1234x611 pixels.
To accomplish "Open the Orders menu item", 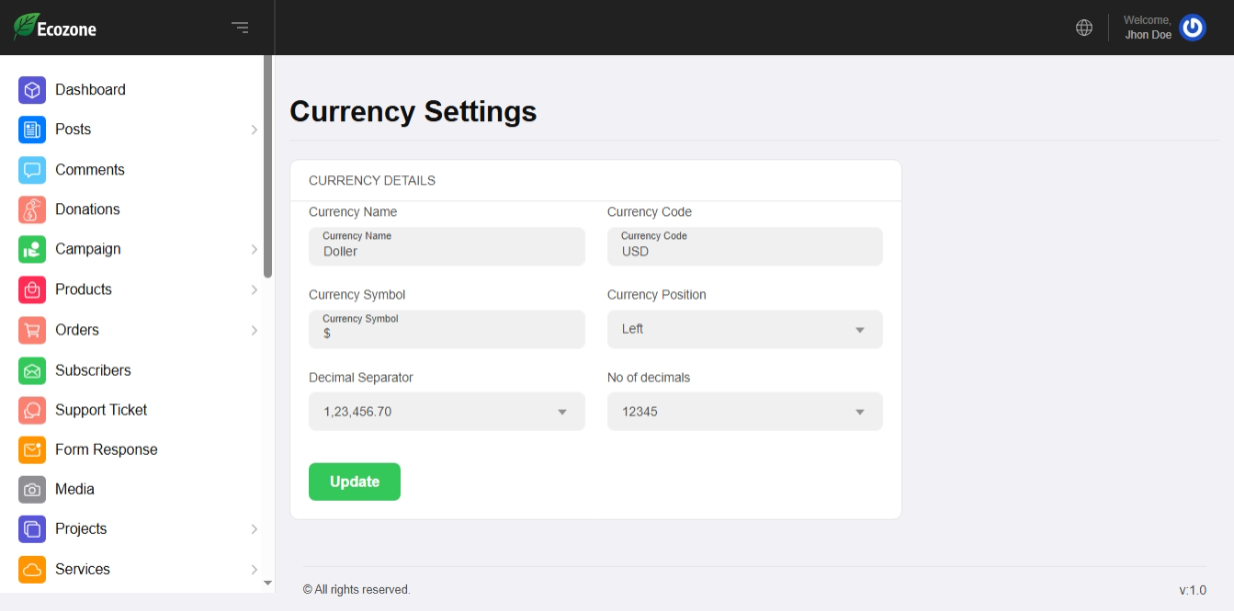I will coord(77,330).
